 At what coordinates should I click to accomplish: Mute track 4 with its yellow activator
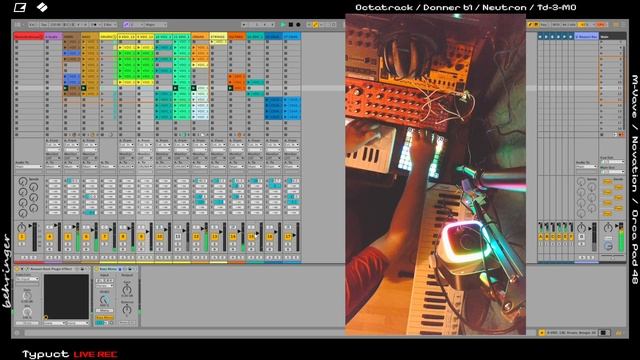49,237
